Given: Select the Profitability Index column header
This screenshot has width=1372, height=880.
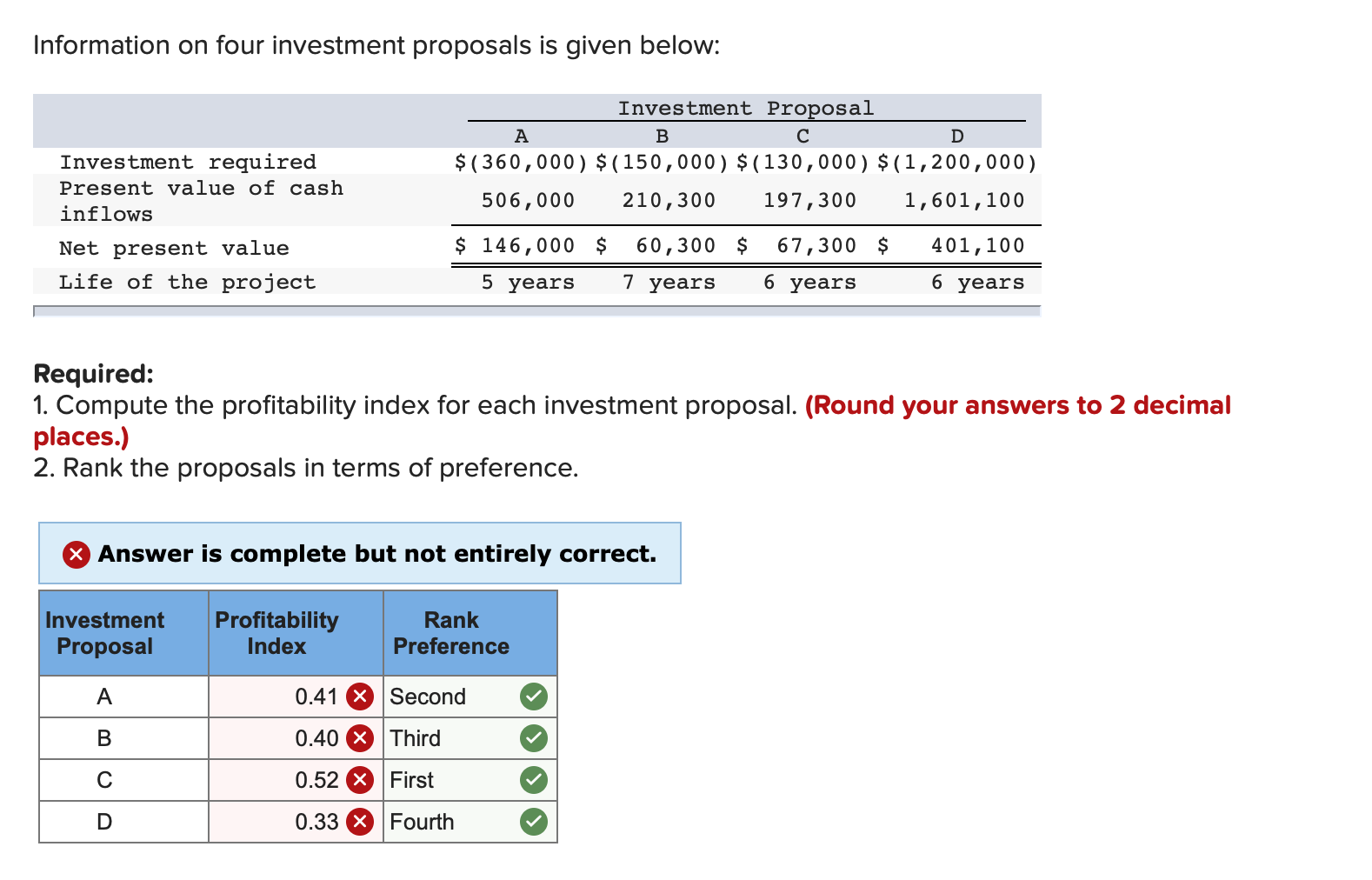Looking at the screenshot, I should tap(276, 632).
